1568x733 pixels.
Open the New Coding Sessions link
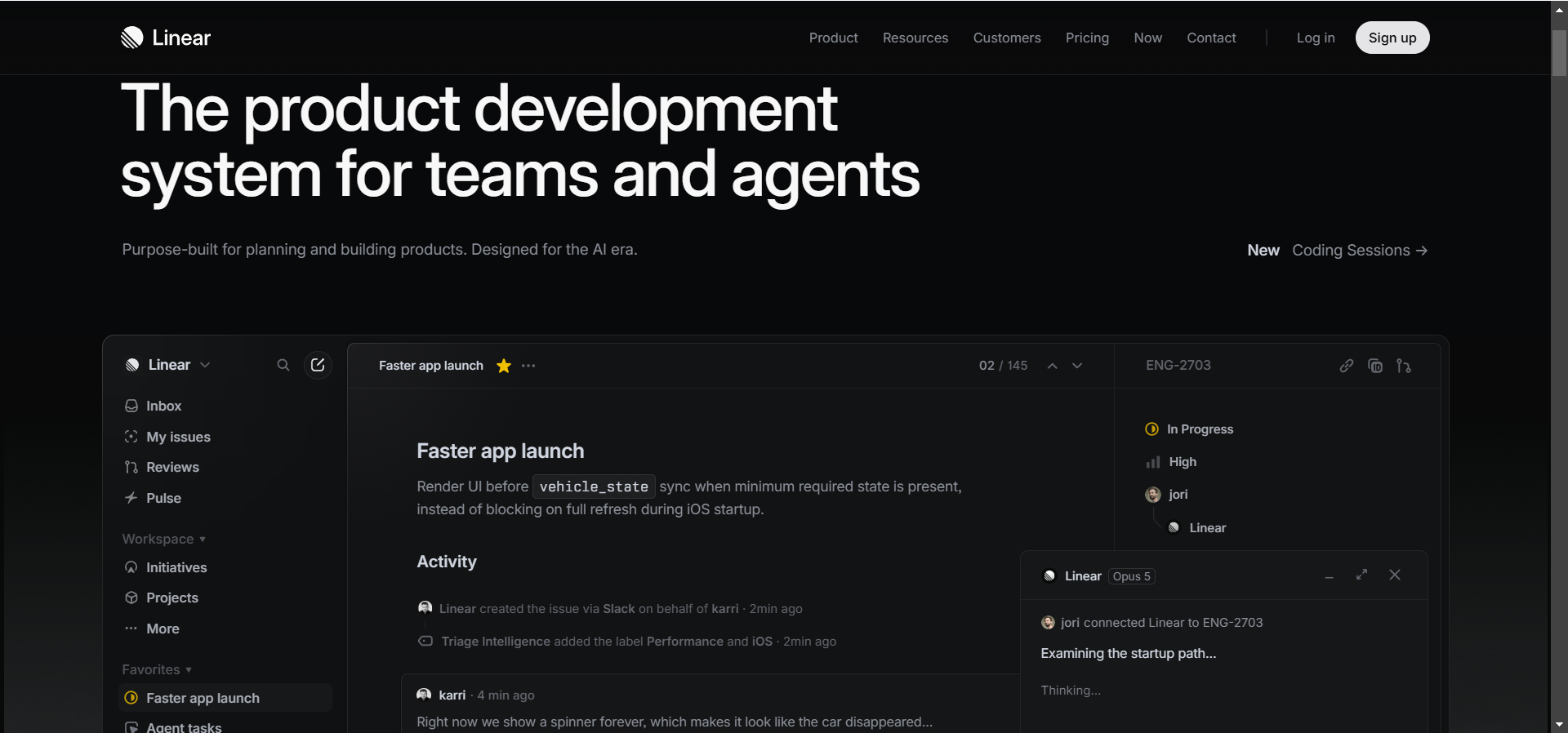pos(1338,251)
